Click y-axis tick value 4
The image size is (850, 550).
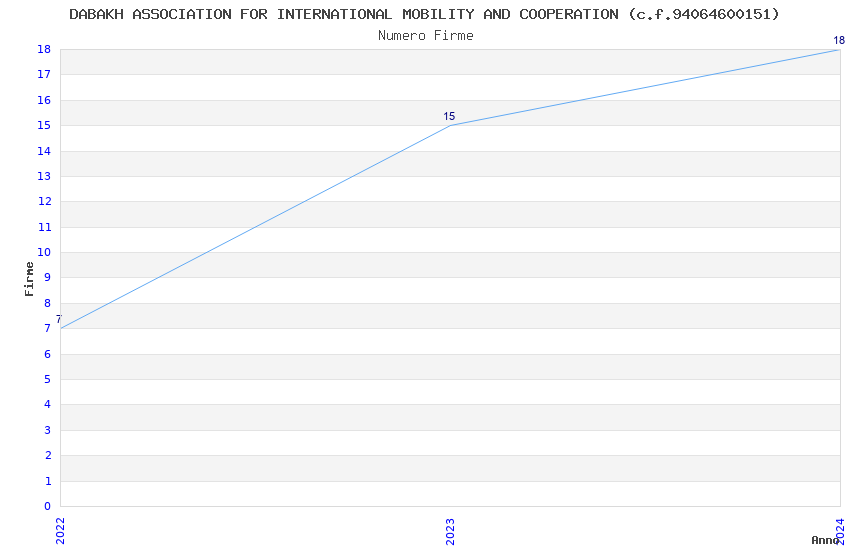click(x=48, y=404)
